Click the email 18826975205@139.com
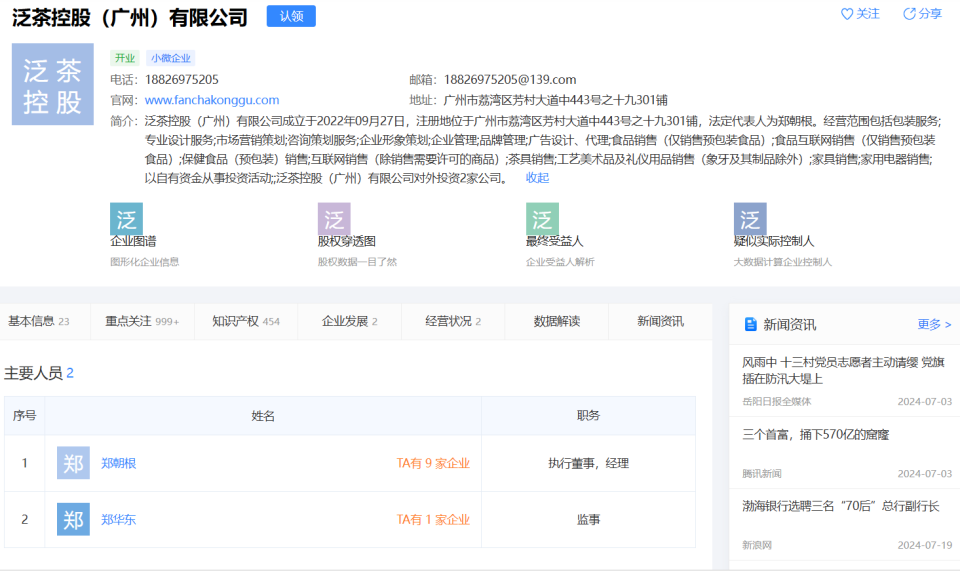 tap(510, 80)
